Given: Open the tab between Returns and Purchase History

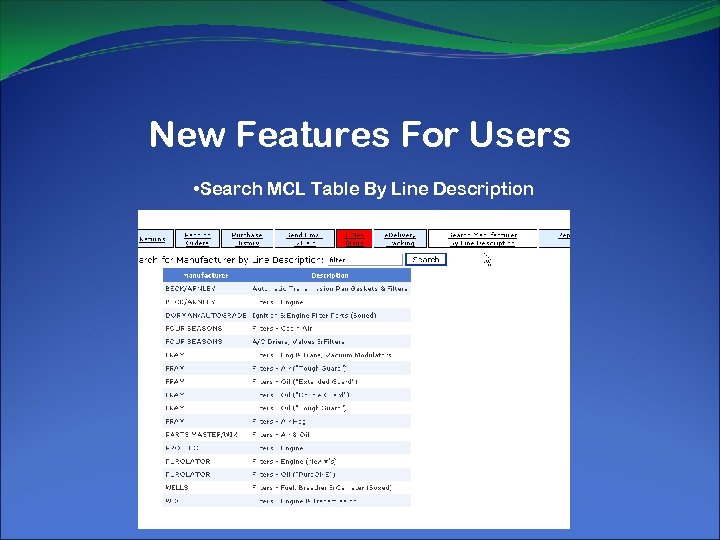Looking at the screenshot, I should (x=197, y=239).
